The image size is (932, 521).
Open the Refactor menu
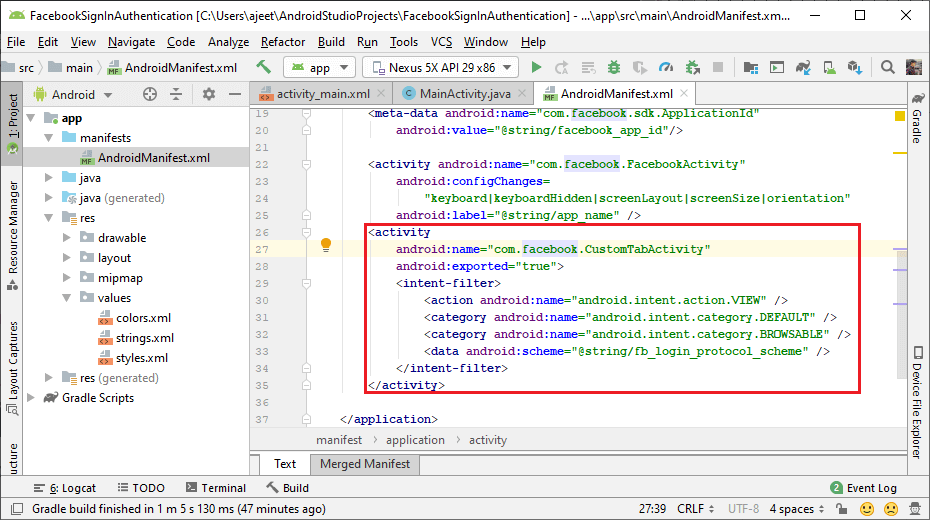point(283,42)
